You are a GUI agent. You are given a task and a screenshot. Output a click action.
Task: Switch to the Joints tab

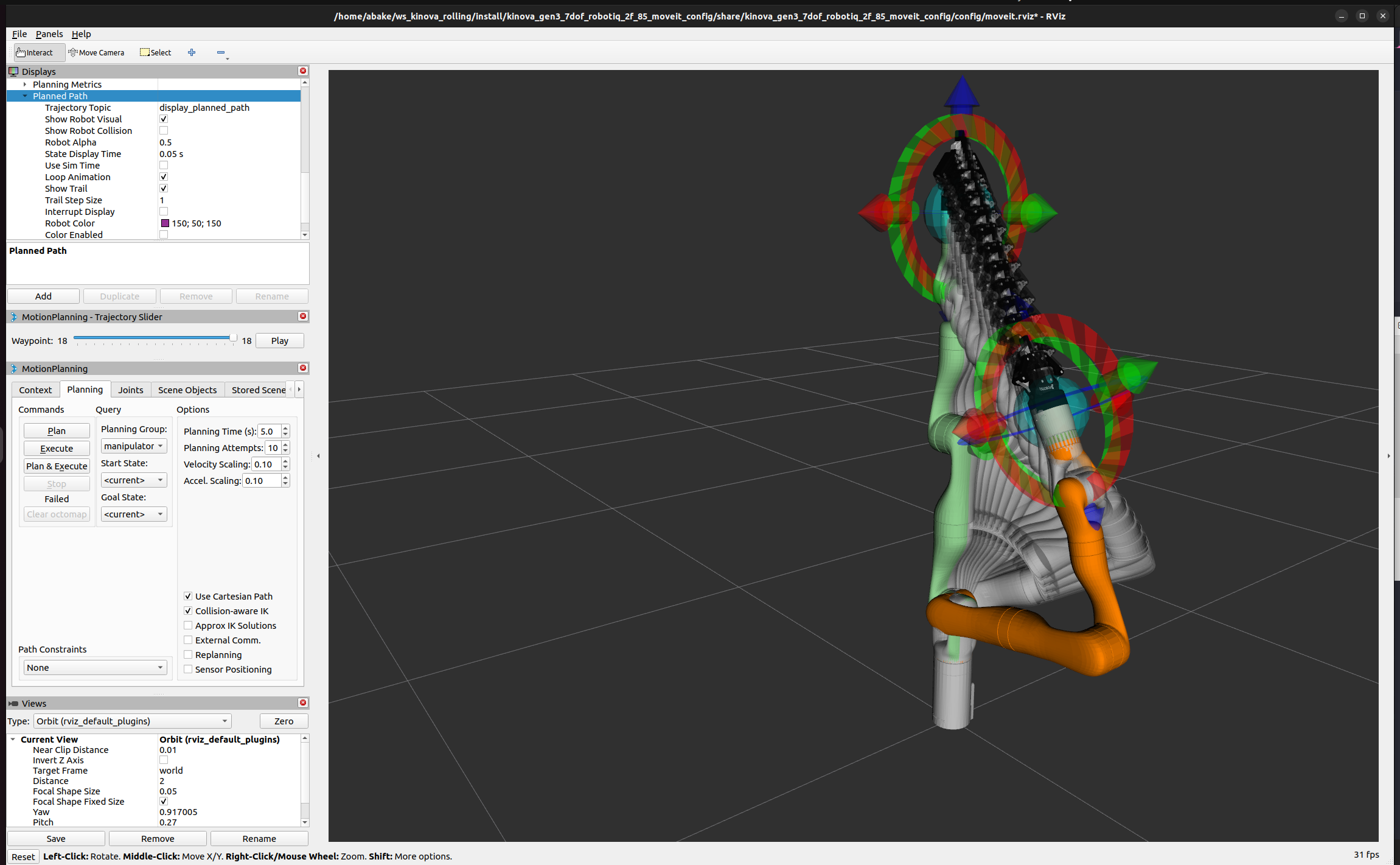(131, 390)
